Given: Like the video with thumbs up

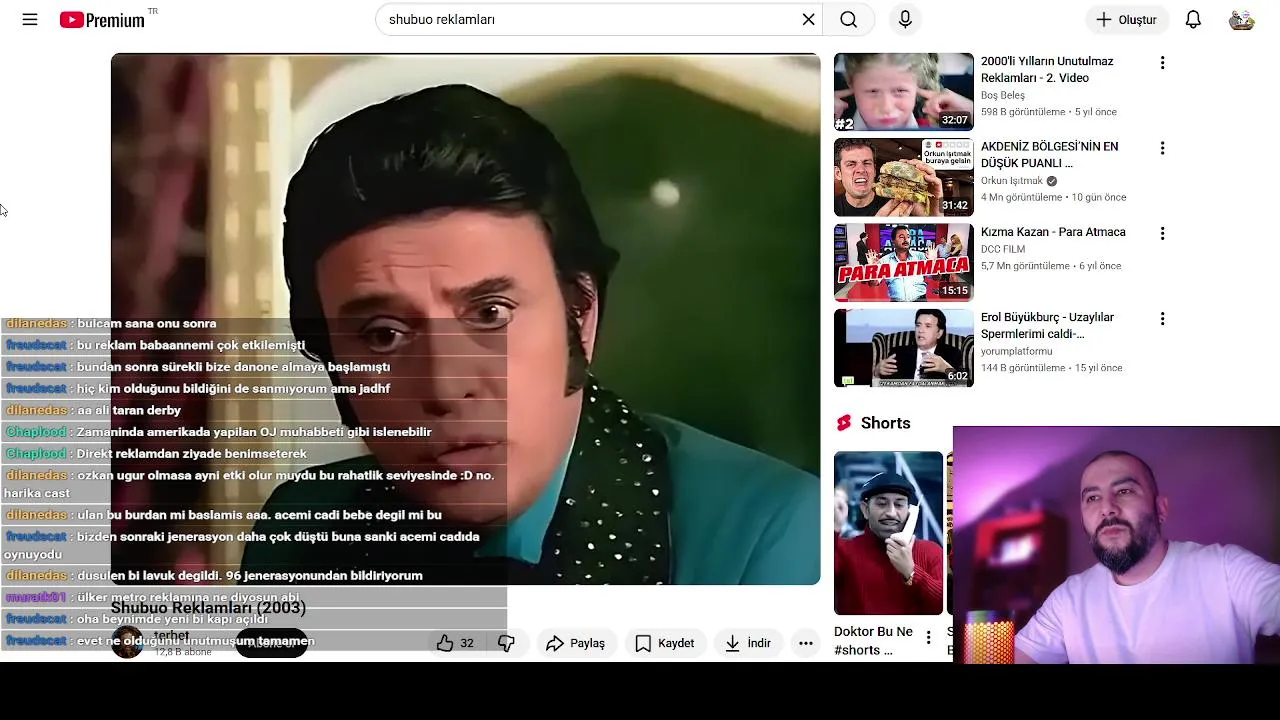Looking at the screenshot, I should (455, 643).
